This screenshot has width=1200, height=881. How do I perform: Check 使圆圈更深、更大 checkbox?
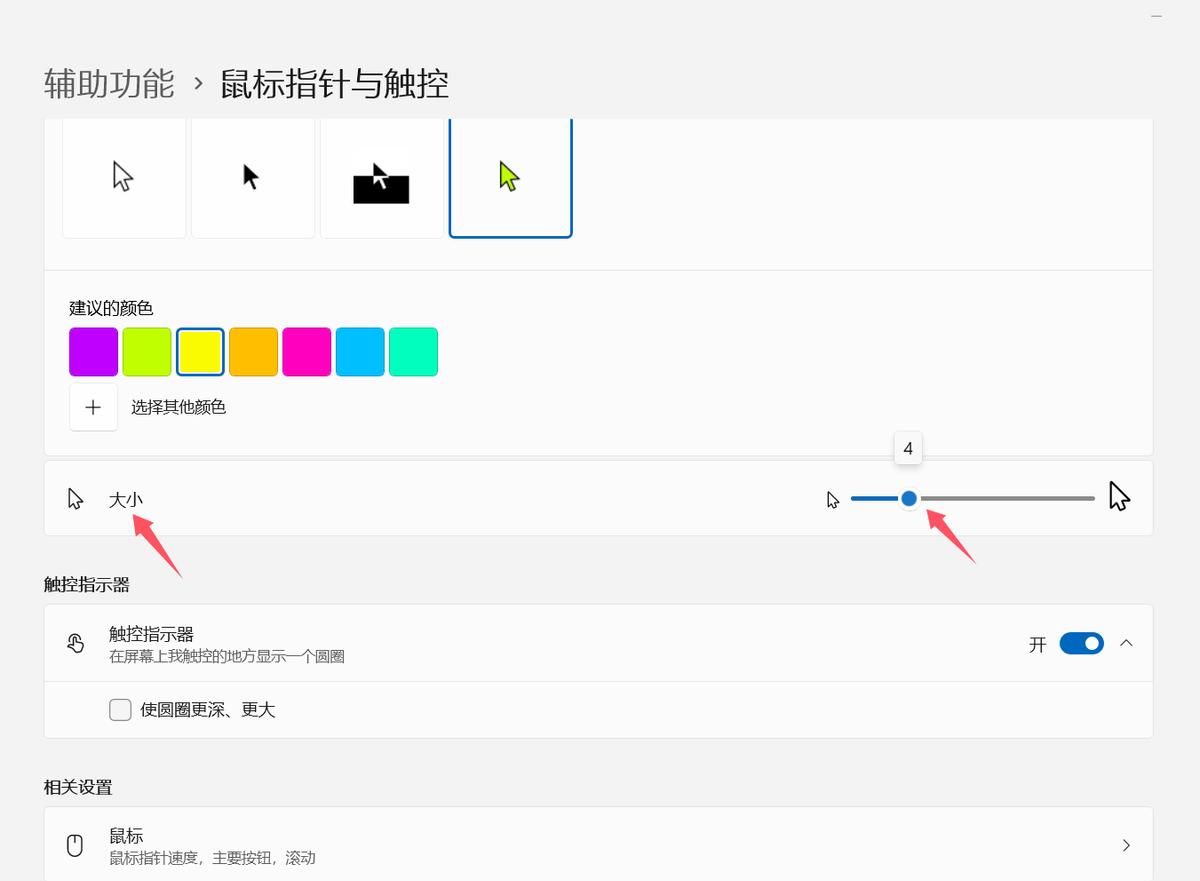[120, 710]
